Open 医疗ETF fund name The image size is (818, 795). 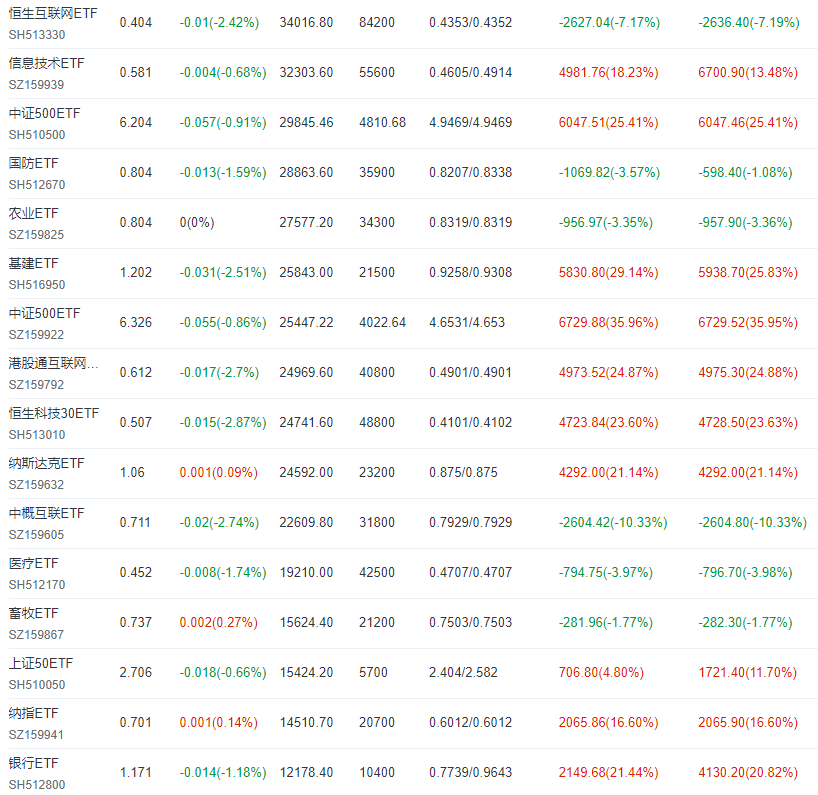pos(34,564)
